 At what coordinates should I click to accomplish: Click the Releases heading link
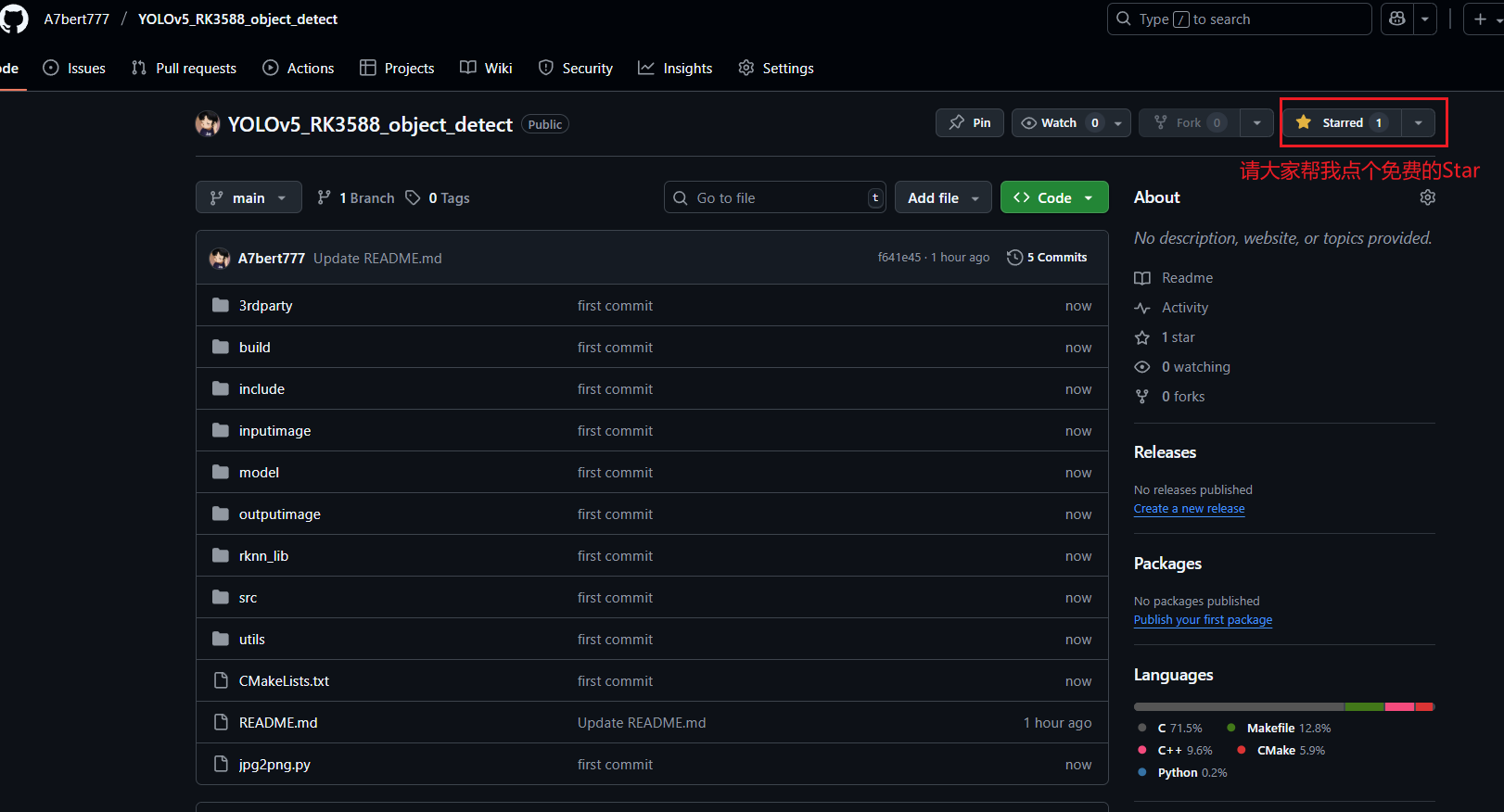[x=1165, y=452]
